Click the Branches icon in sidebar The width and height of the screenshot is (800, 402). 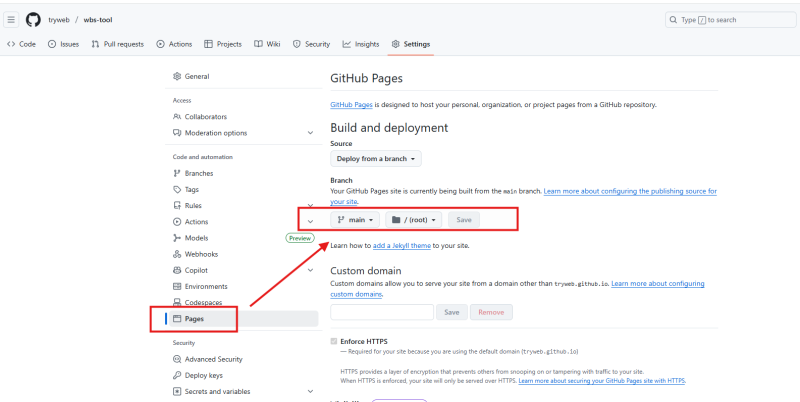(x=177, y=173)
